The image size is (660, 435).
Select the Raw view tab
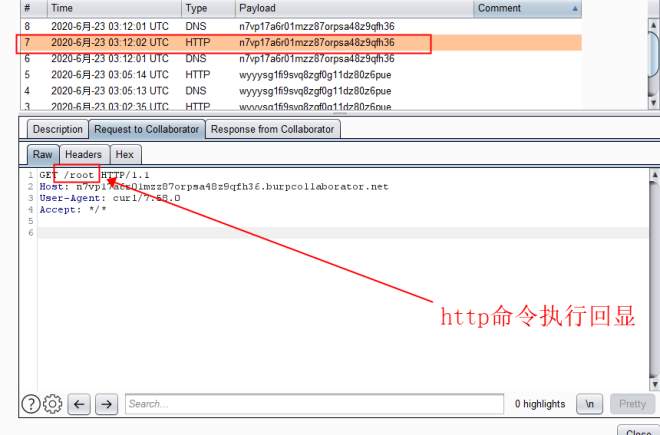point(43,155)
